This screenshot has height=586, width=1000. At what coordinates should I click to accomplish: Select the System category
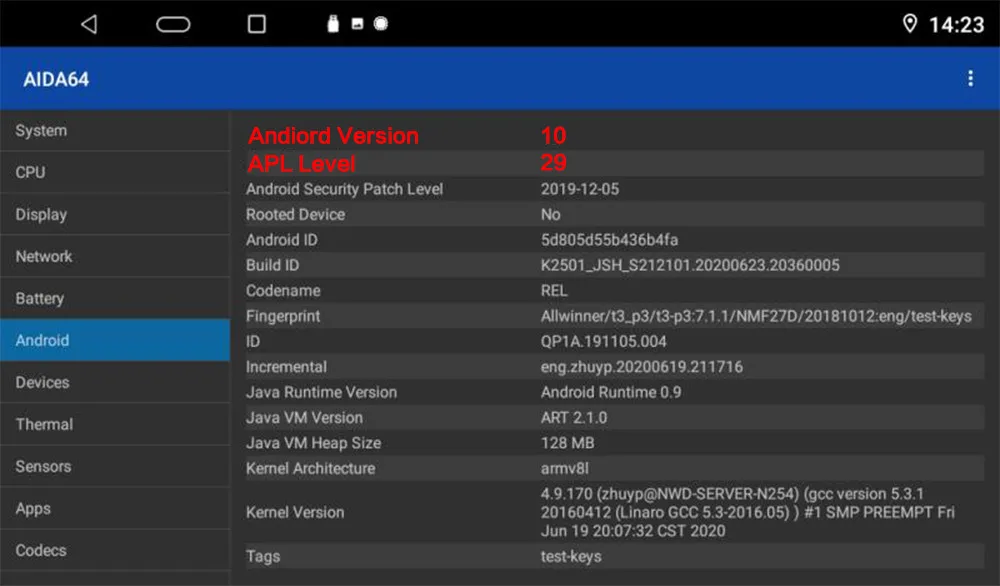(x=115, y=131)
